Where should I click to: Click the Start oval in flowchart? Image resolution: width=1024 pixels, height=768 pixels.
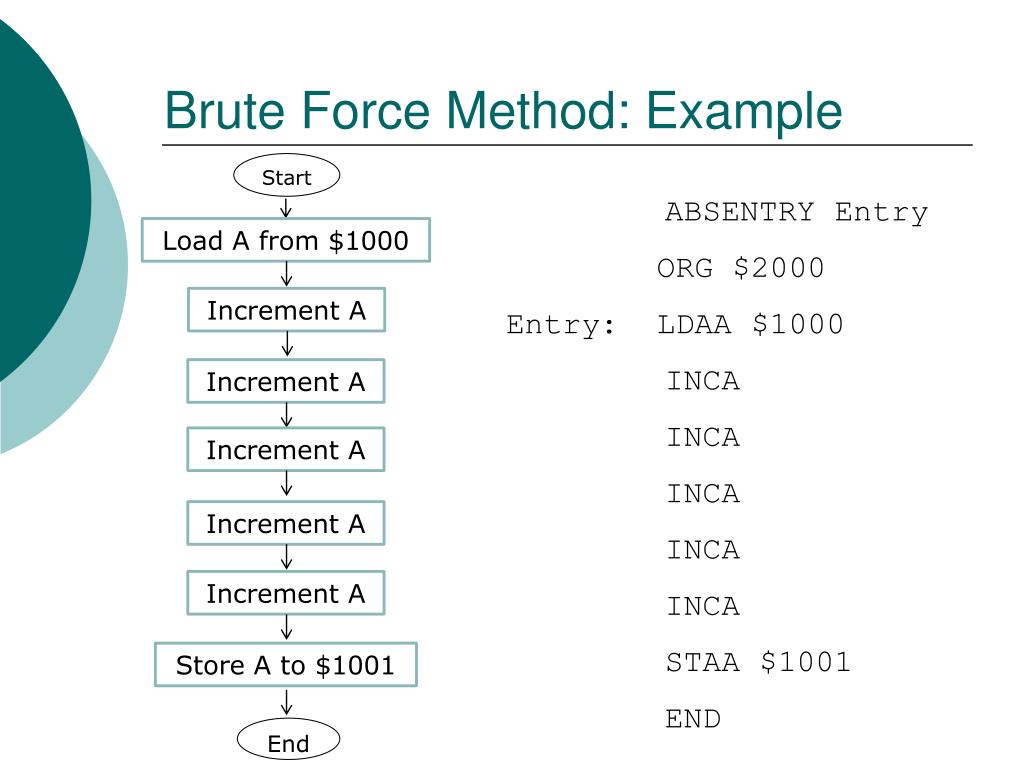tap(286, 176)
